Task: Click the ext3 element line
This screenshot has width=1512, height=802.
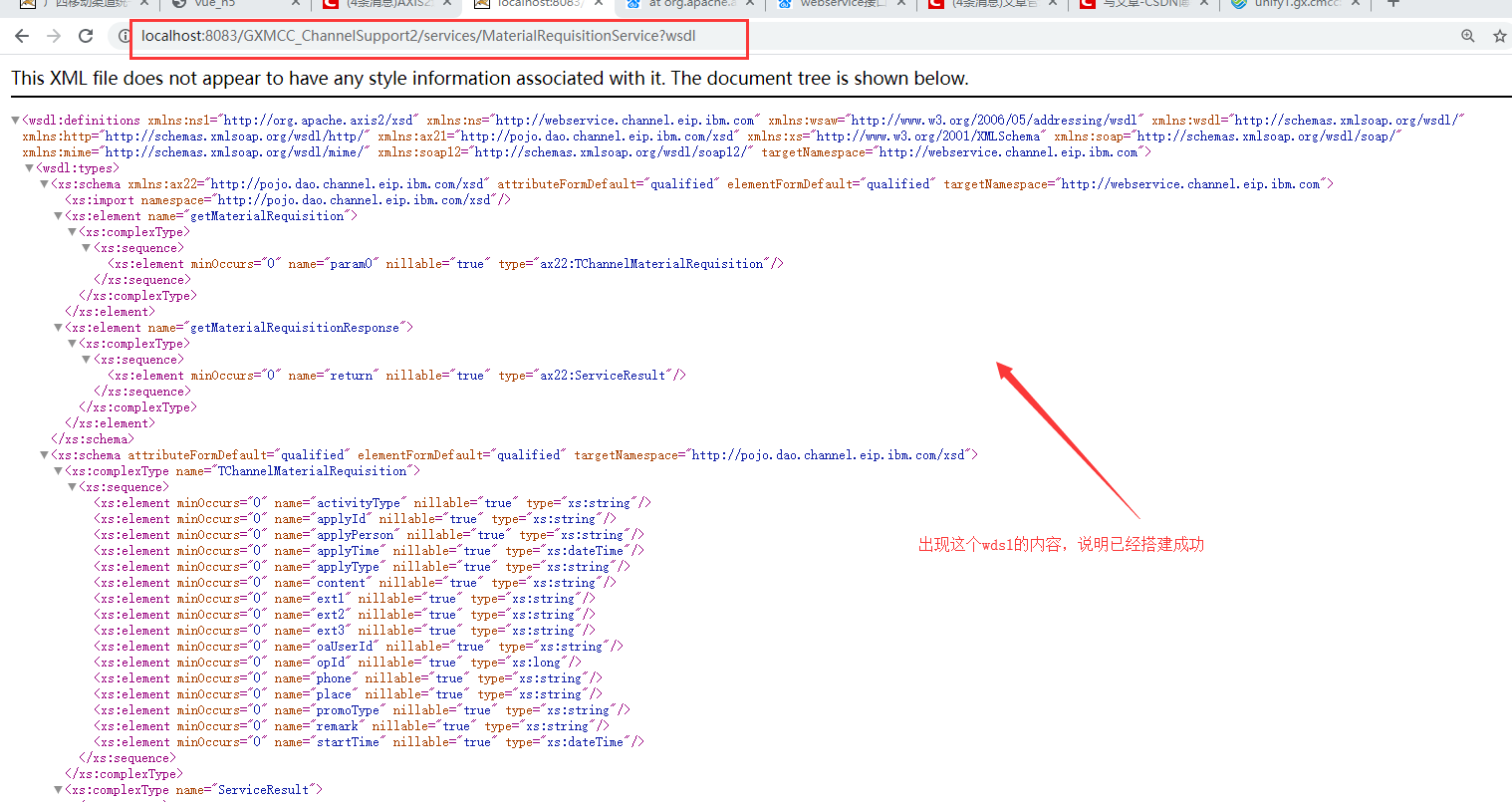Action: pos(345,631)
